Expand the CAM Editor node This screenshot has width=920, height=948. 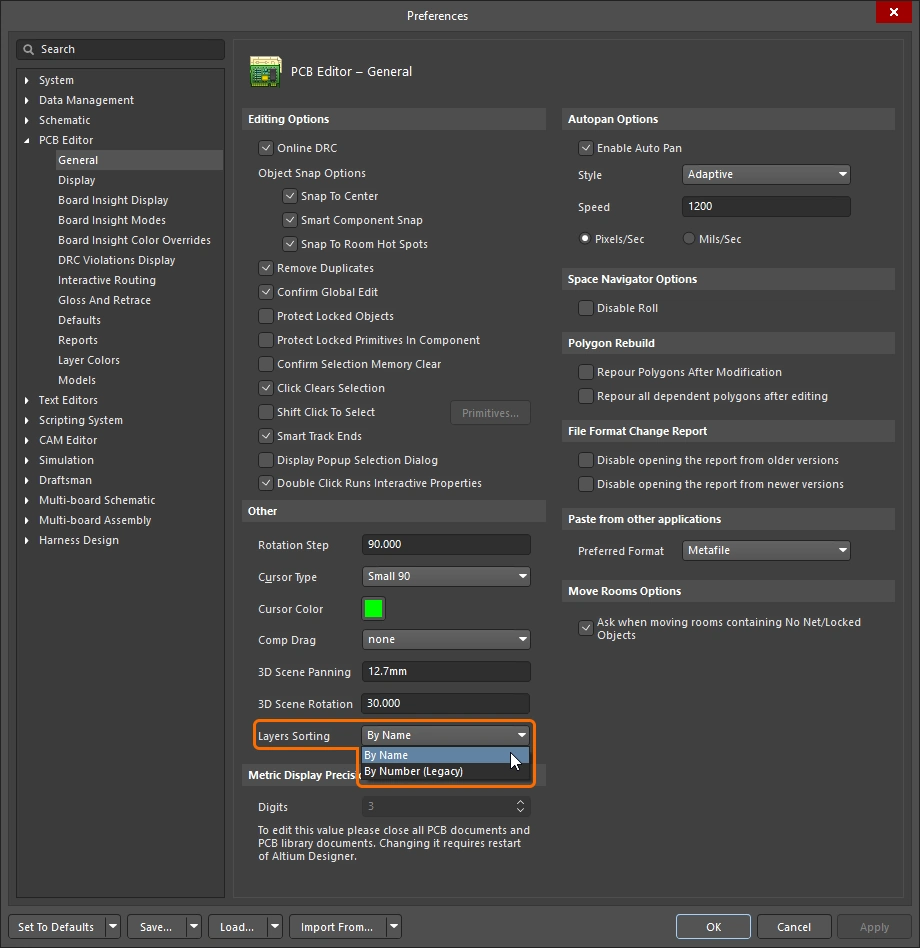(x=27, y=440)
